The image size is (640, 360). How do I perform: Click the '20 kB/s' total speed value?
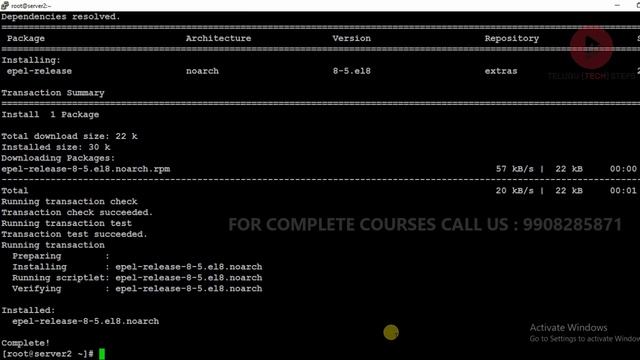514,191
